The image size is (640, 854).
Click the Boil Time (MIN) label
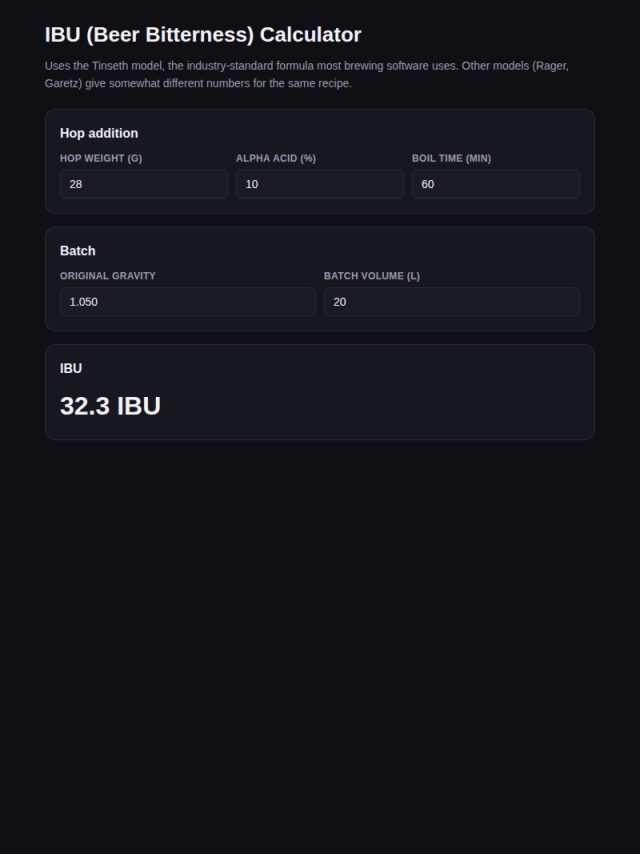pos(452,158)
